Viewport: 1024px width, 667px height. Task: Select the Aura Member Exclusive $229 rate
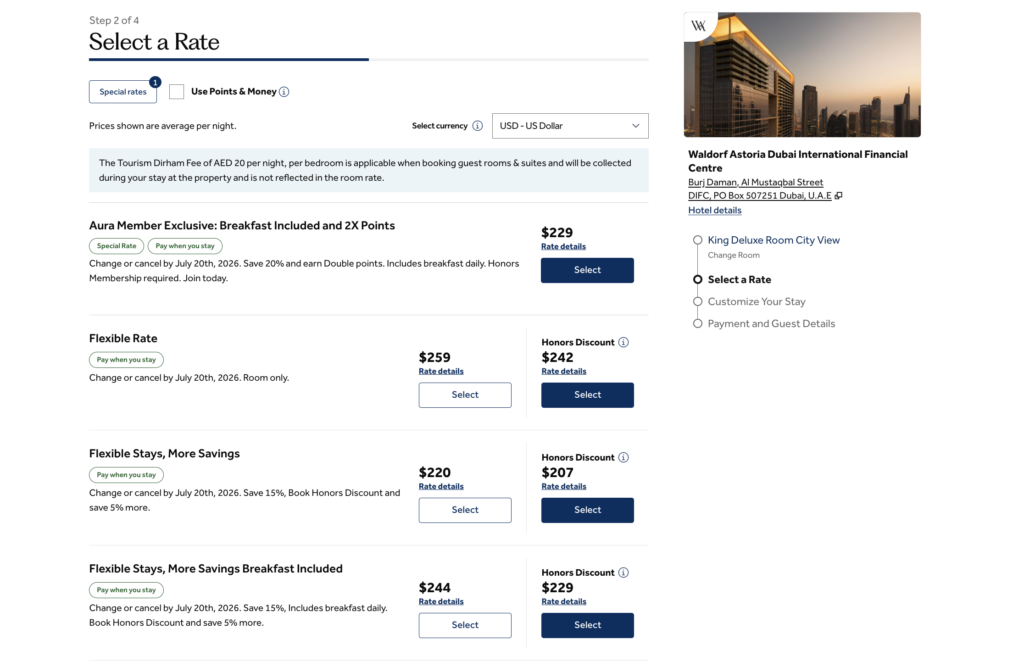(x=587, y=270)
